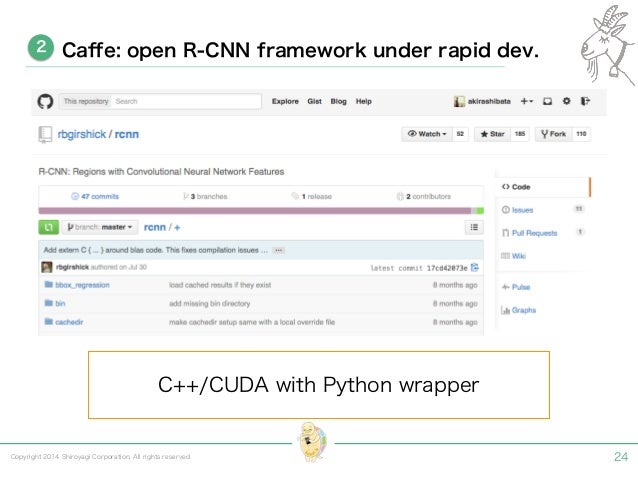The height and width of the screenshot is (479, 638).
Task: Open the bbox_regression folder
Action: pyautogui.click(x=82, y=285)
